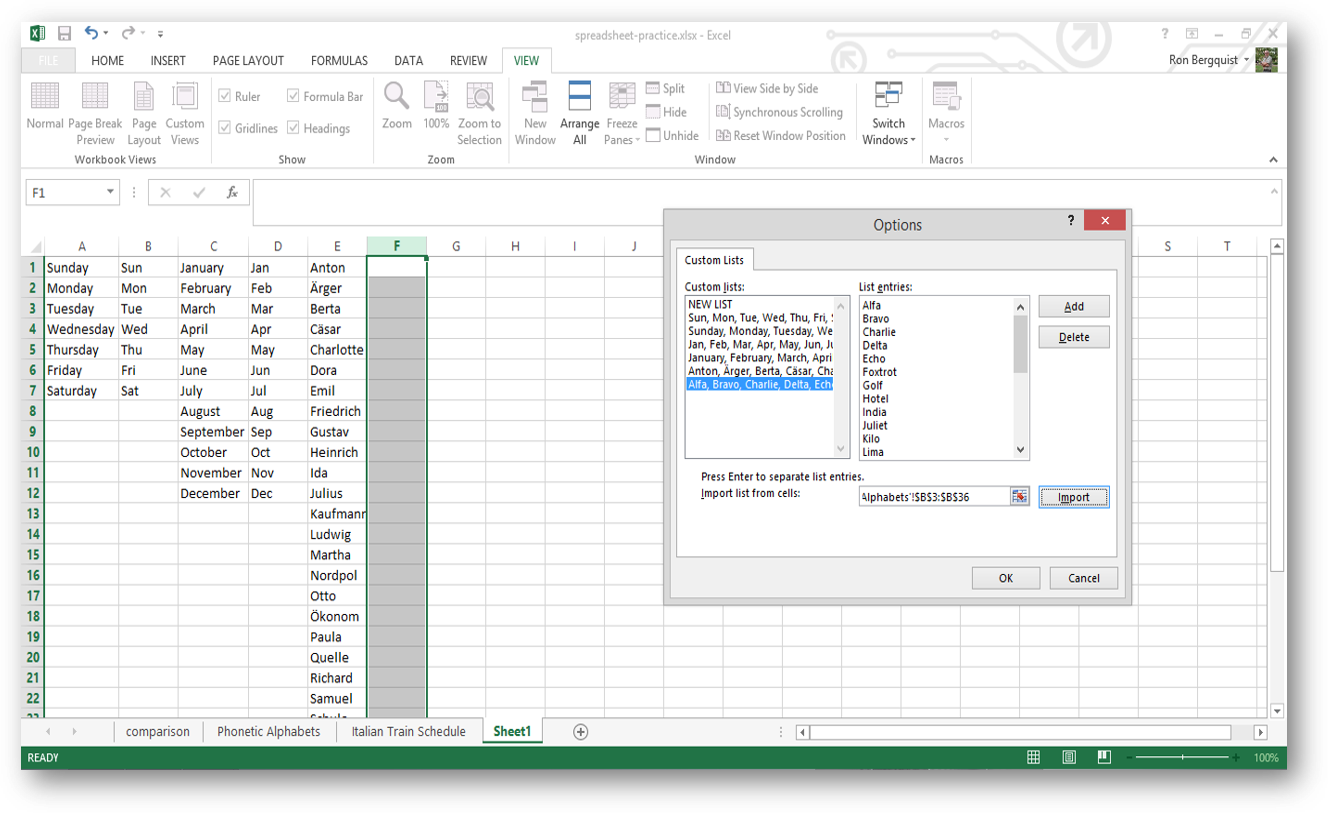Click the Zoom to Selection icon
The image size is (1328, 813).
coord(479,98)
